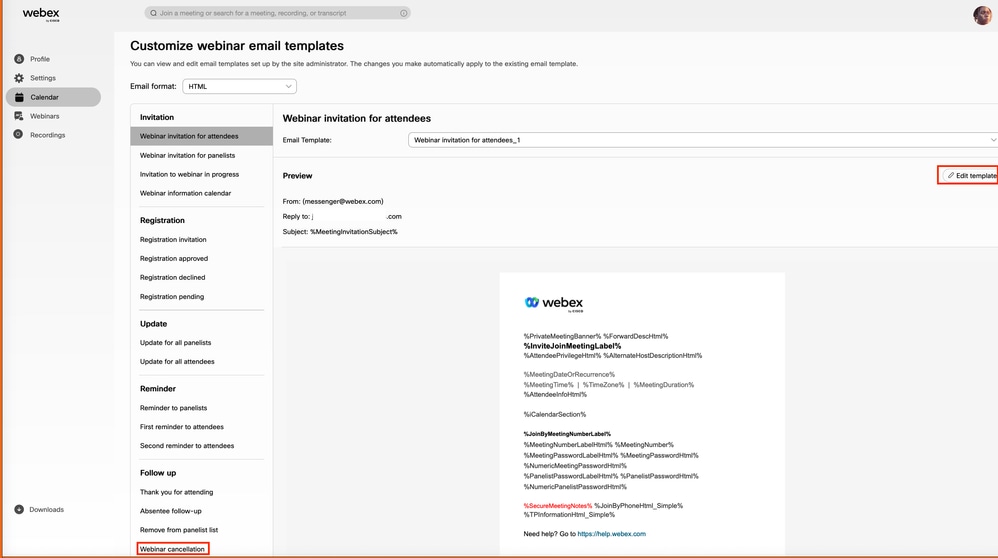Go to Profile page
This screenshot has height=558, width=998.
click(40, 59)
